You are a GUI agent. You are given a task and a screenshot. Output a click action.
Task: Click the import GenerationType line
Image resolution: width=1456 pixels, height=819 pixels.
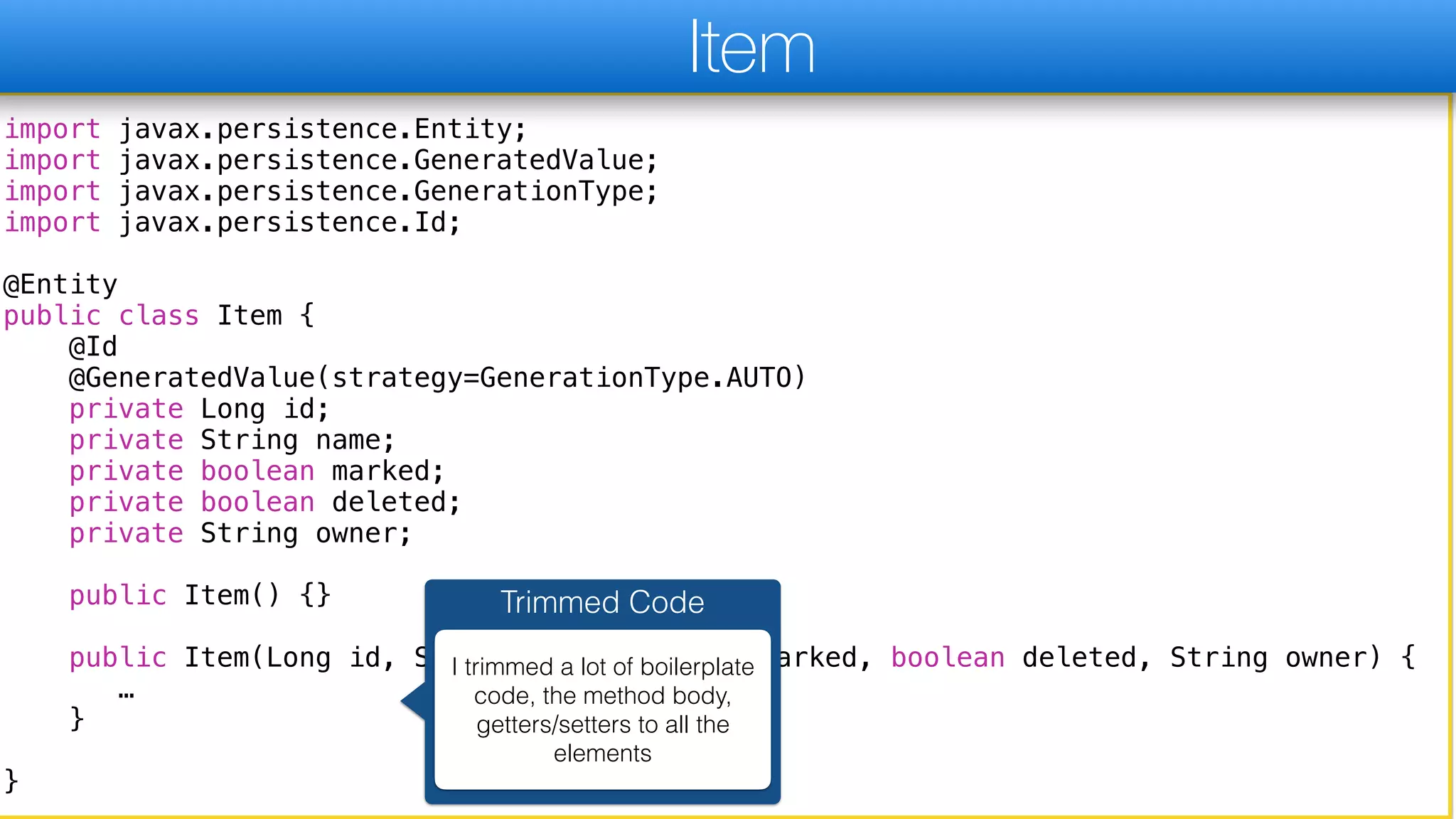[x=331, y=191]
